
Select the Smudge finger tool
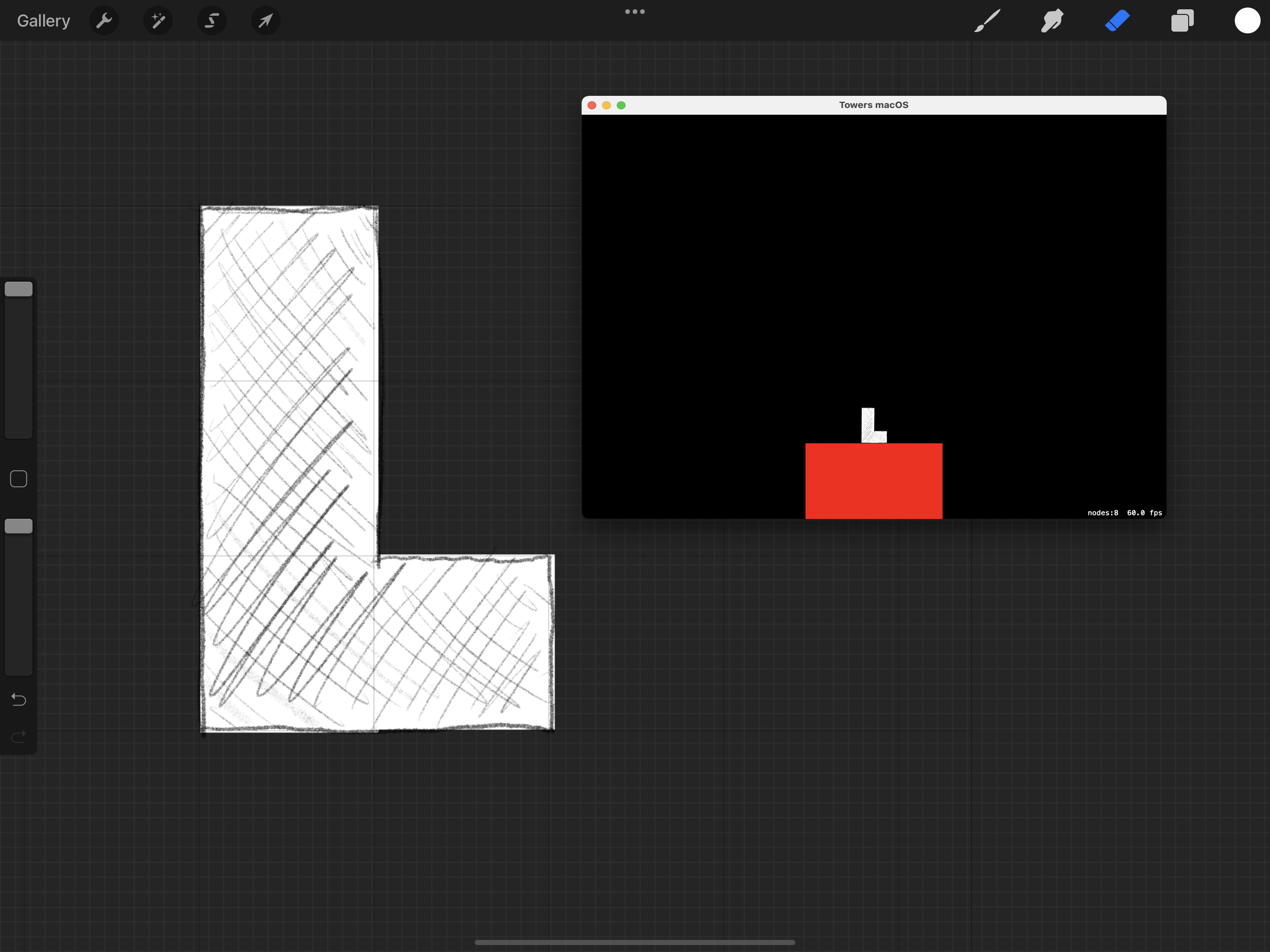coord(1052,20)
